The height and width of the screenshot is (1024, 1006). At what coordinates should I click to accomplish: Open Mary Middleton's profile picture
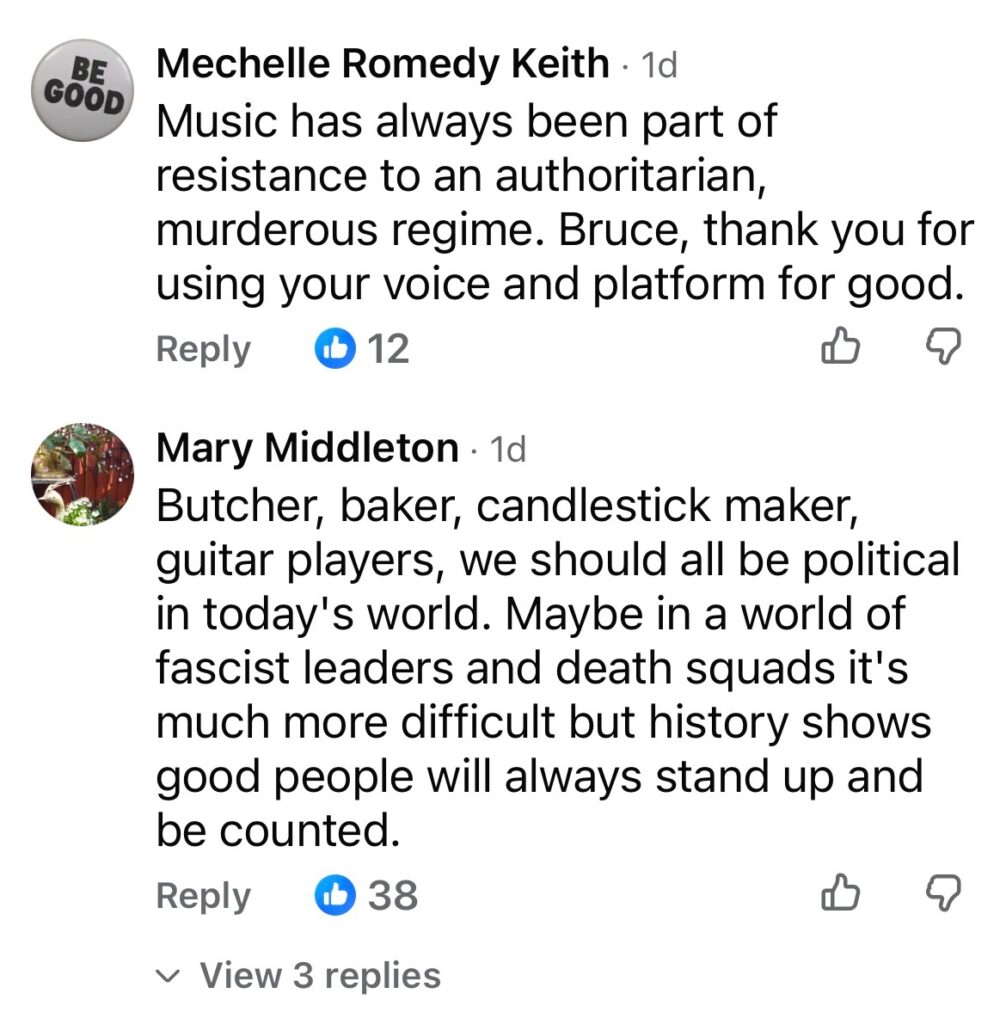coord(84,473)
